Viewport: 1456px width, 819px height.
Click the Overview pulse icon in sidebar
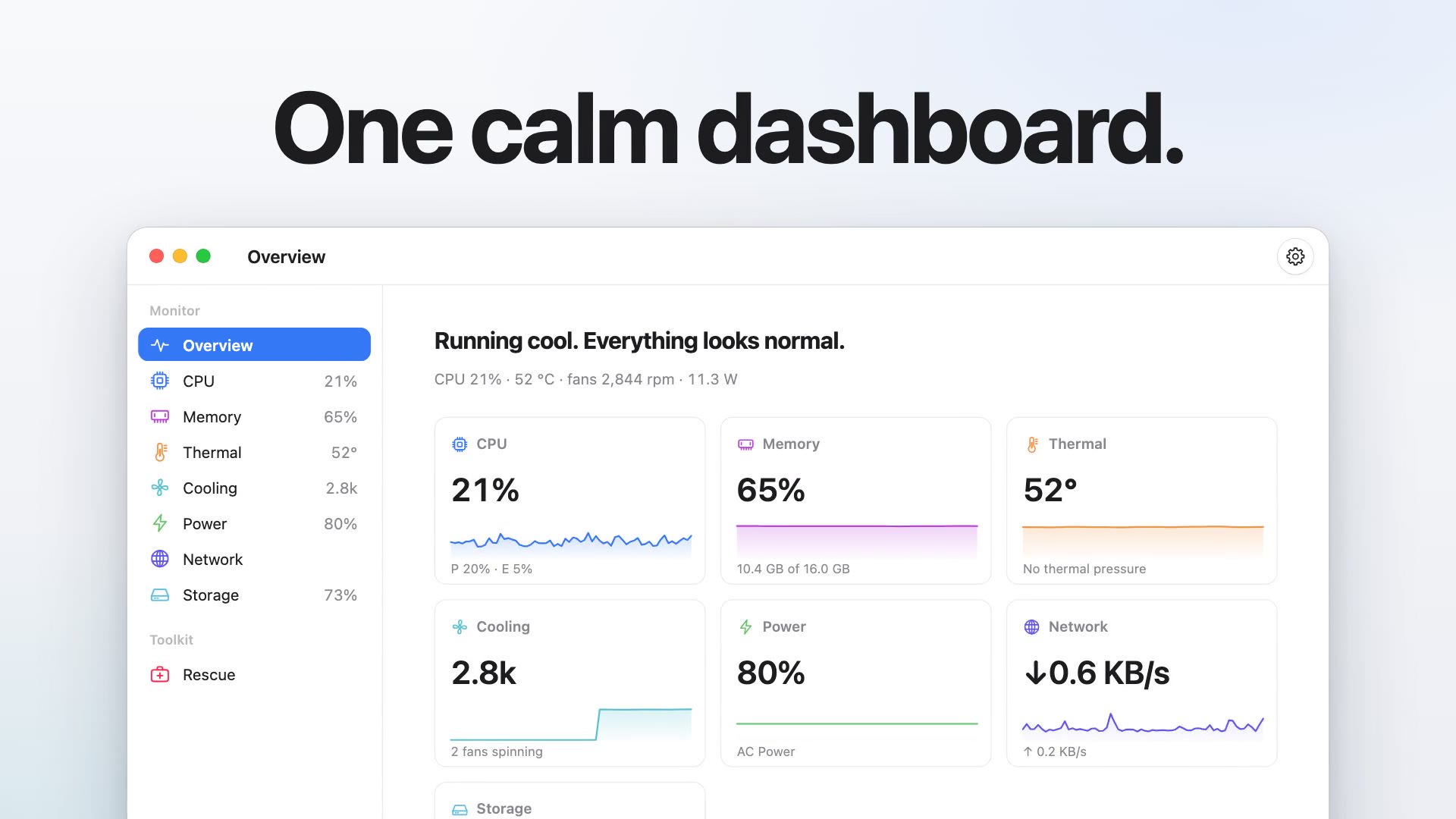tap(160, 345)
